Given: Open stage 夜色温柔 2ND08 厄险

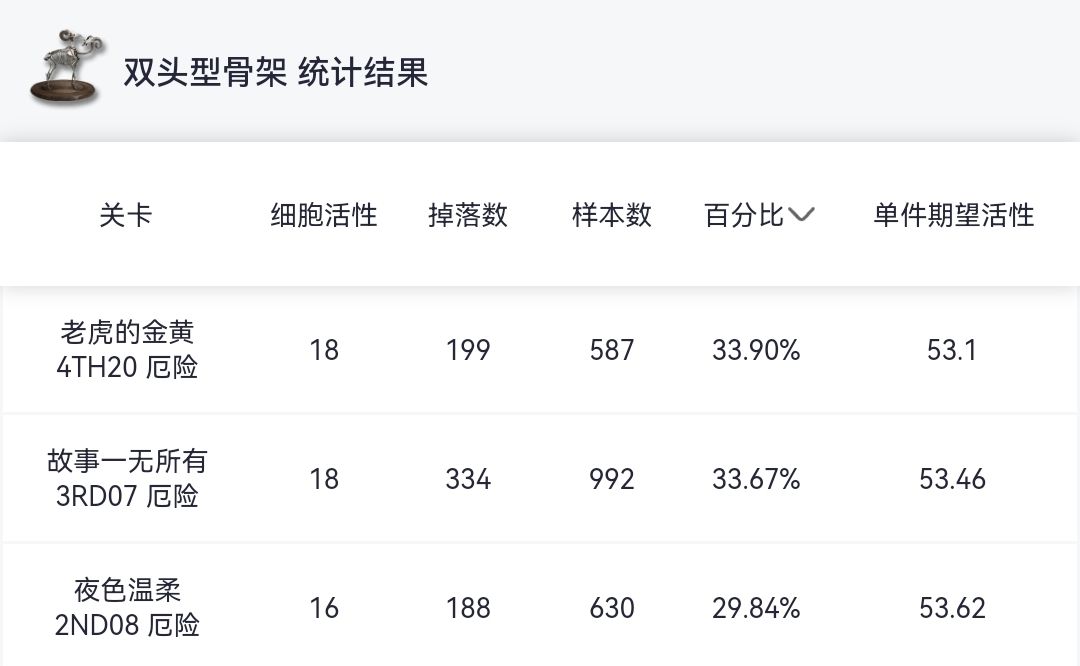Looking at the screenshot, I should click(127, 607).
